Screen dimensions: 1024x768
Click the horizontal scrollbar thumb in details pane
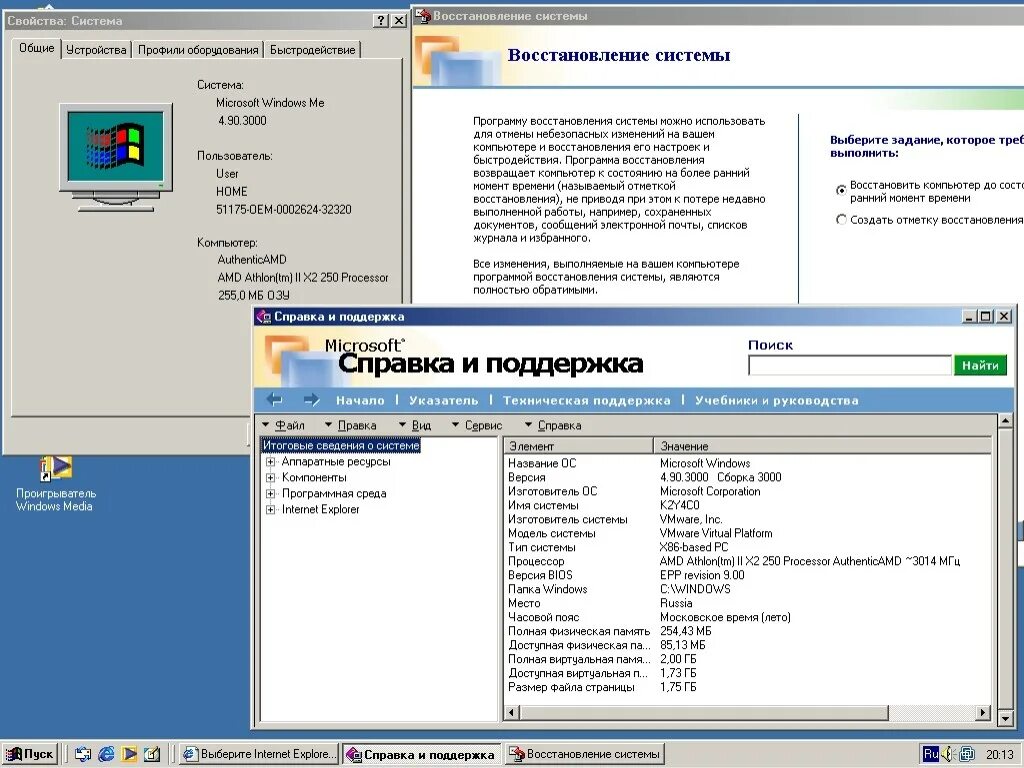point(704,712)
